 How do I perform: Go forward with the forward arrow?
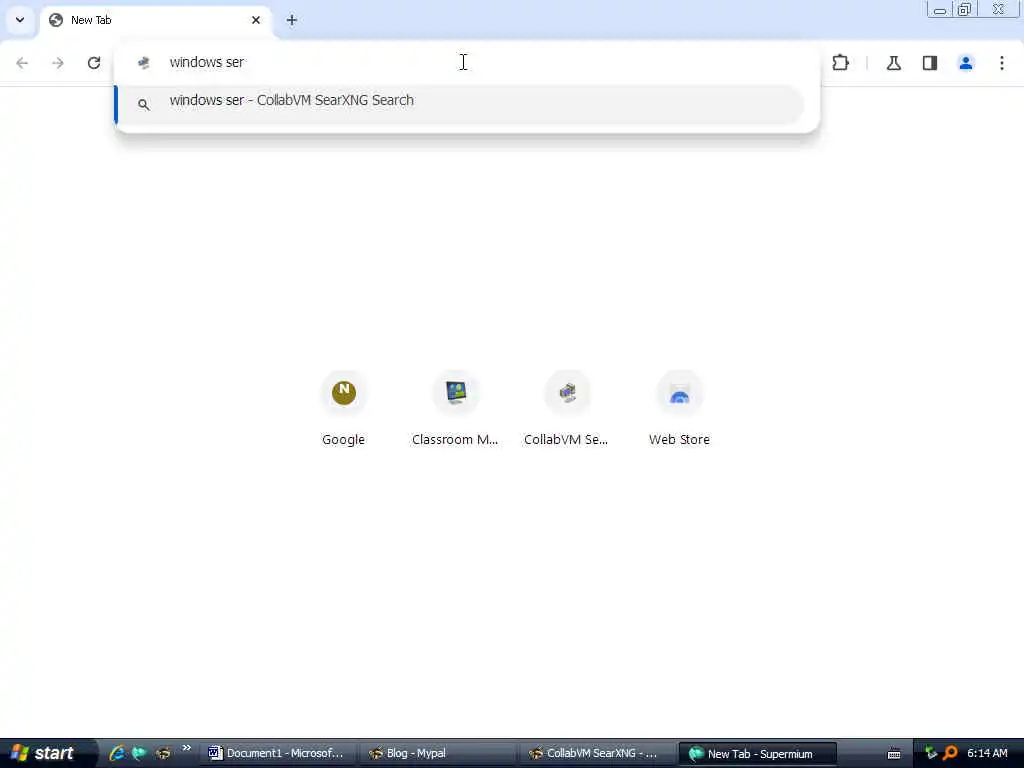[58, 63]
